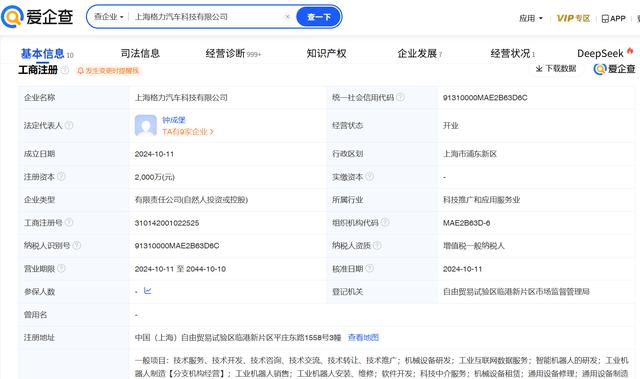The height and width of the screenshot is (379, 640).
Task: Open the 查看地图 link
Action: coord(363,337)
